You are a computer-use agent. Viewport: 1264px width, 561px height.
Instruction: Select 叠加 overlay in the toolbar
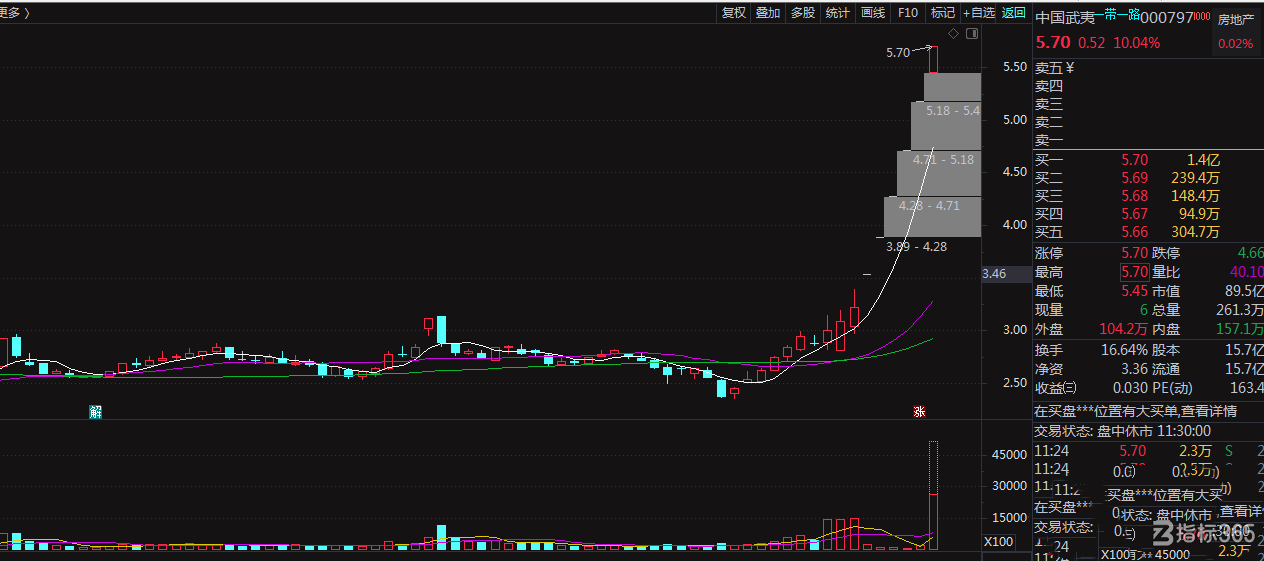[768, 13]
